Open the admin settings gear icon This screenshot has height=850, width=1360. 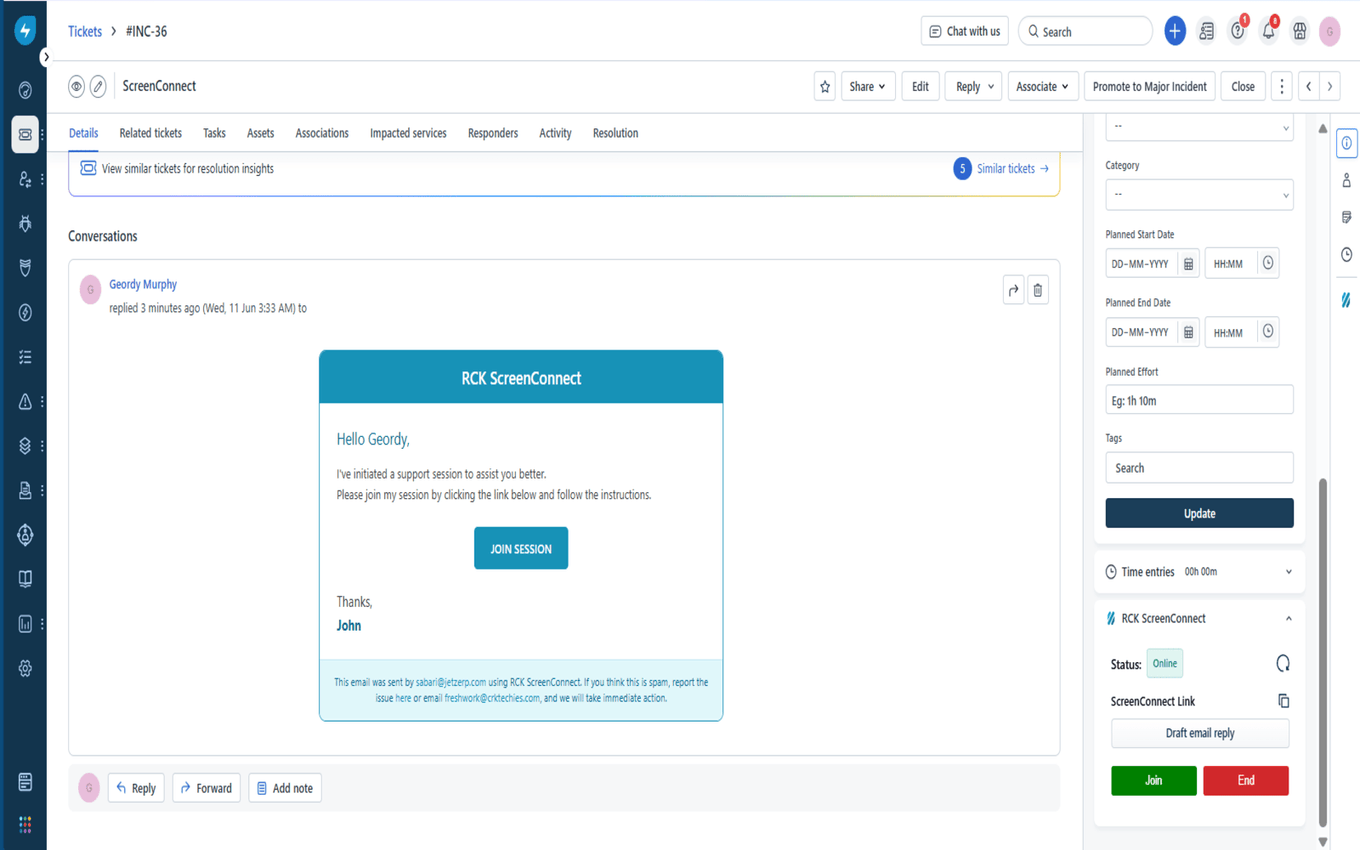pos(25,668)
